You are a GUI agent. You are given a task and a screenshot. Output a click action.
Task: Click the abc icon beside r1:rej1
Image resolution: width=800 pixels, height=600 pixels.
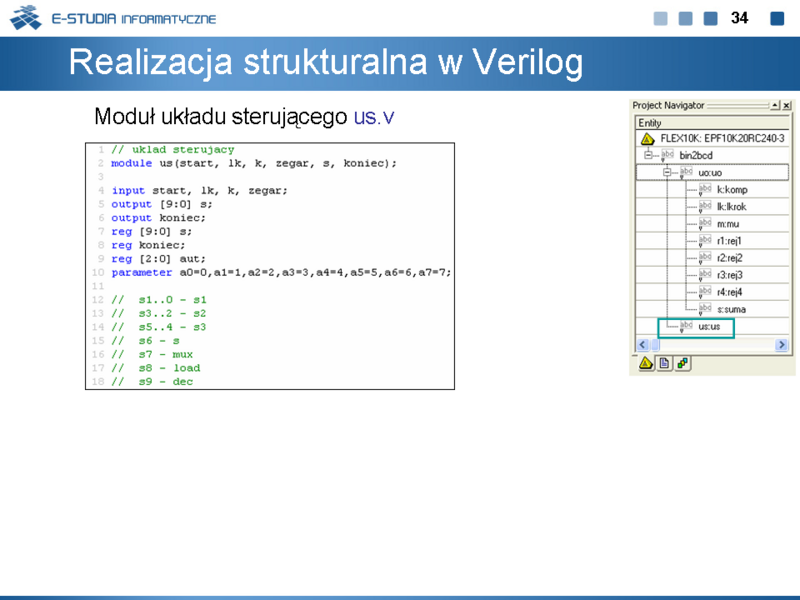[705, 240]
